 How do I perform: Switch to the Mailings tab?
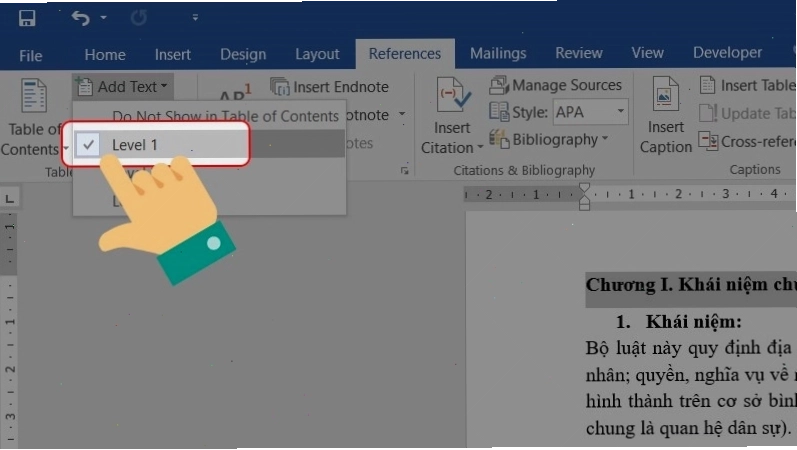tap(498, 53)
